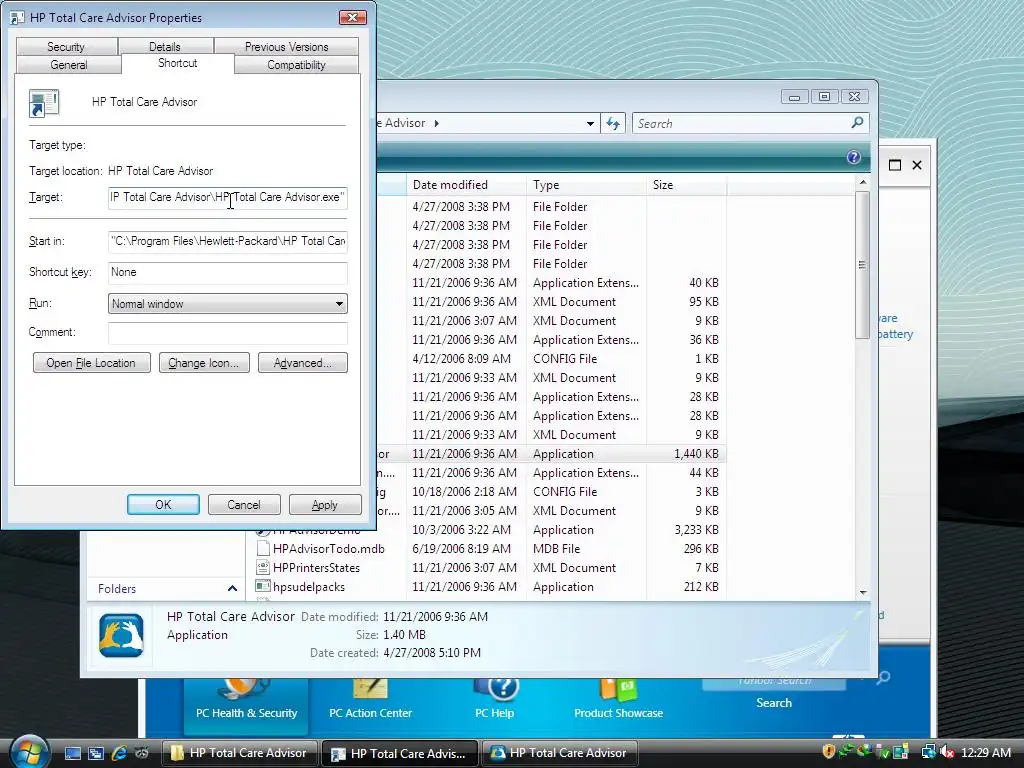
Task: Click the refresh button in Explorer address bar
Action: [613, 123]
